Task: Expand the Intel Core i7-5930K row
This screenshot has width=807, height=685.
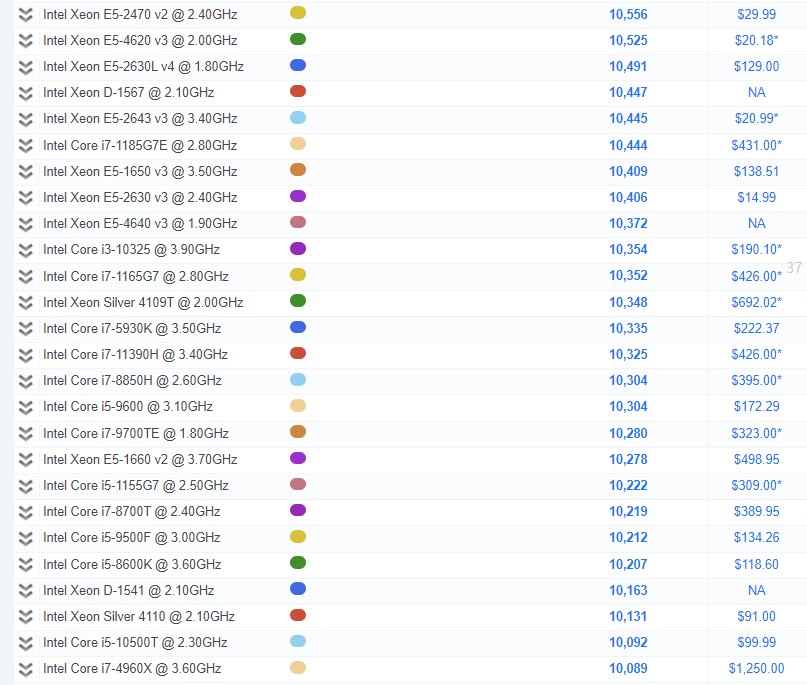Action: pyautogui.click(x=25, y=329)
